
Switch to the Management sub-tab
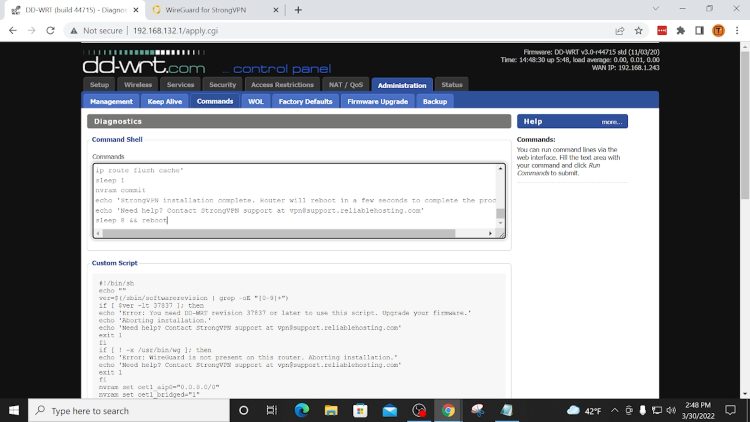111,101
